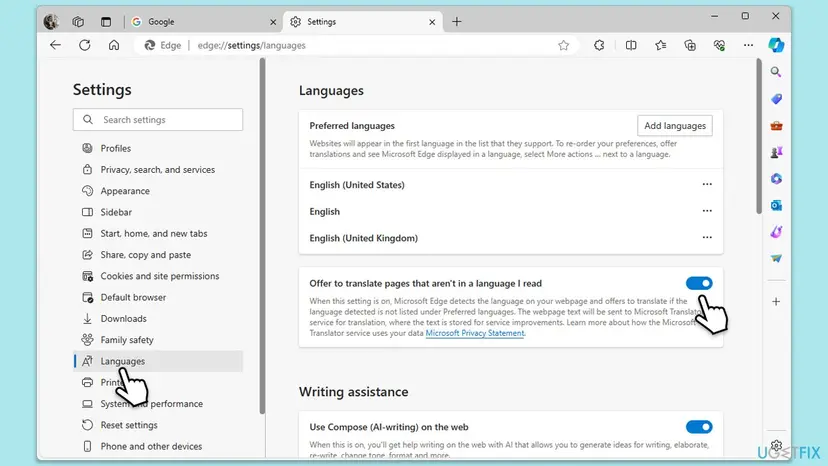This screenshot has width=828, height=466.
Task: Refresh the page with the reload icon
Action: [84, 45]
